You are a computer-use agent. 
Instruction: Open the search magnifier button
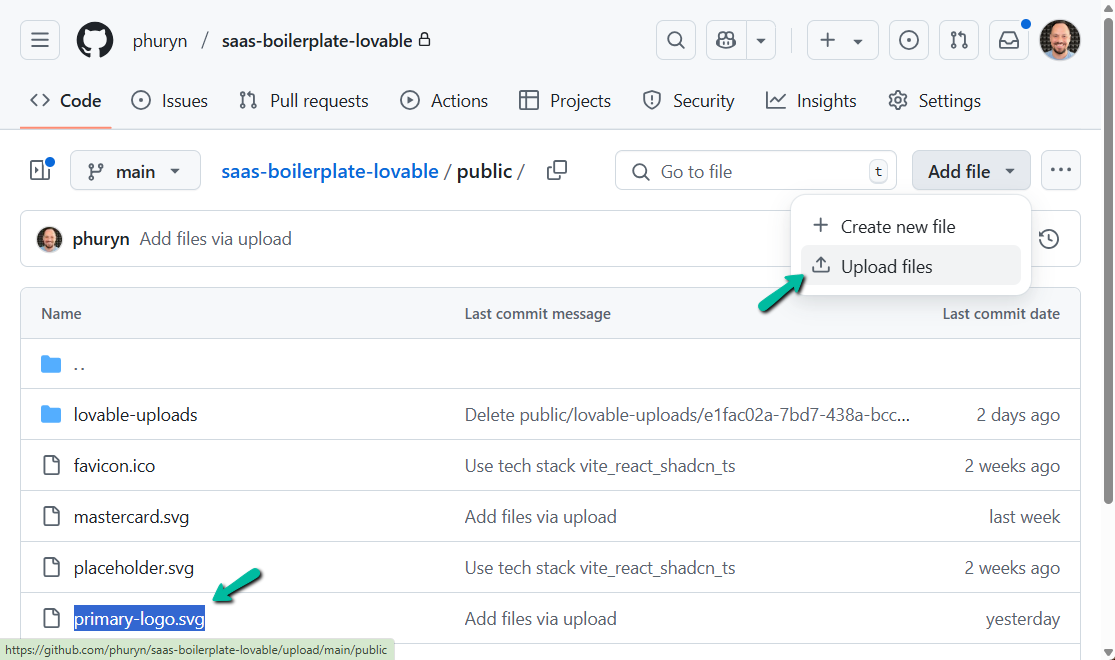tap(676, 40)
